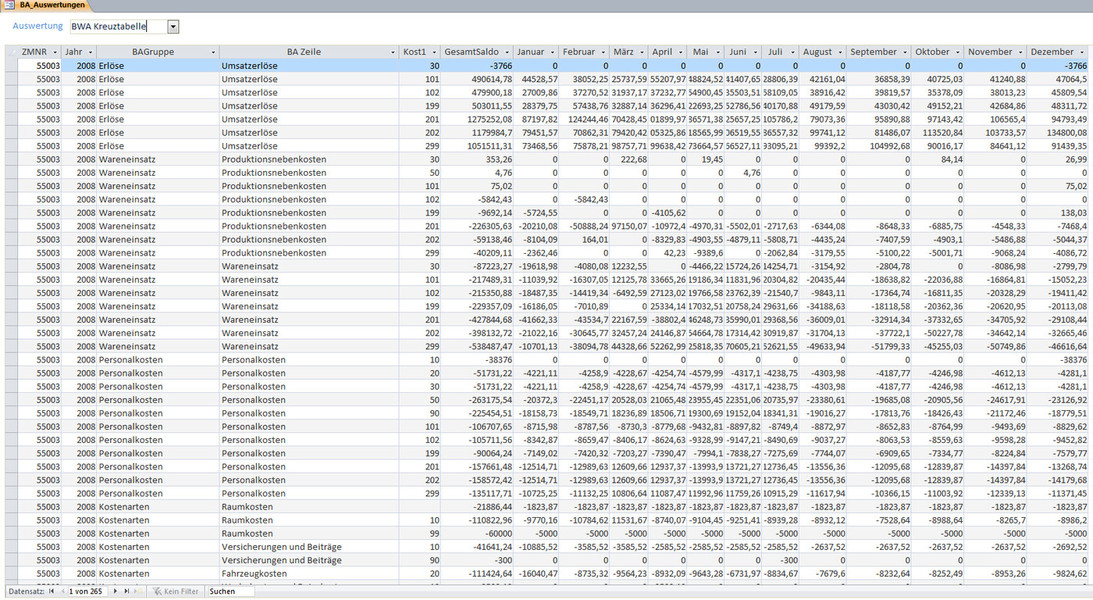Open the August column filter dropdown

coord(840,52)
